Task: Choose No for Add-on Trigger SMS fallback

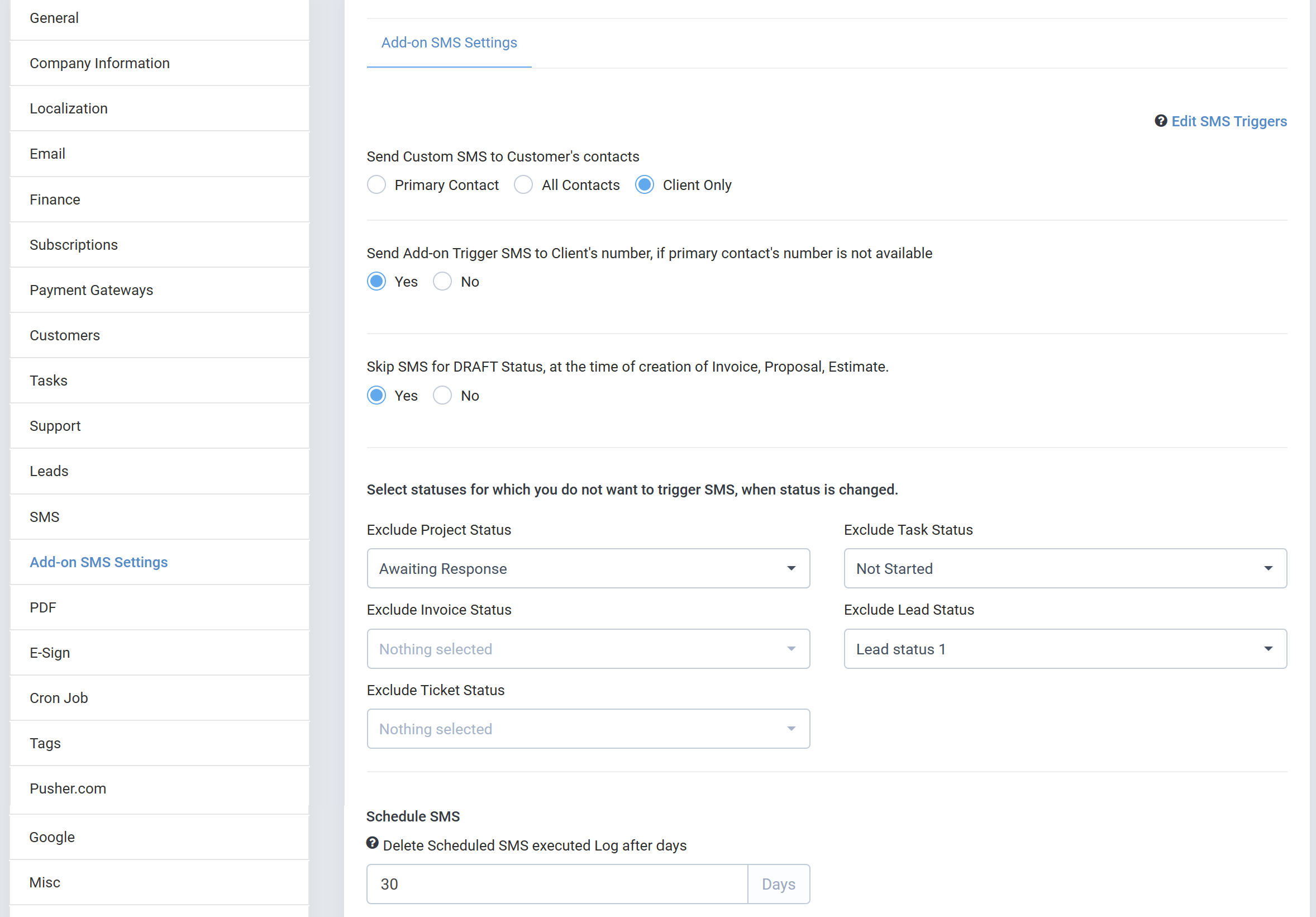Action: point(442,282)
